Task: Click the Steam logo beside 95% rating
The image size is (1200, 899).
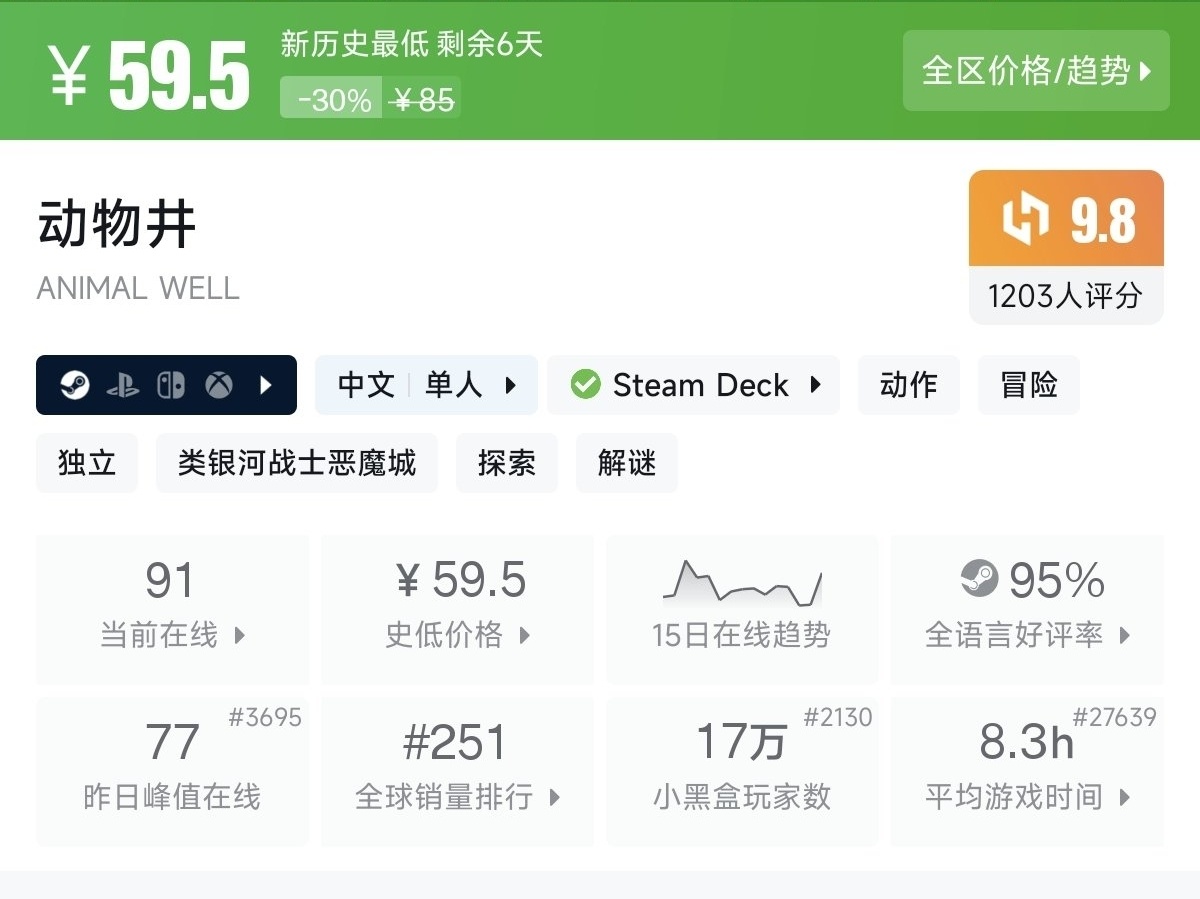Action: click(x=979, y=579)
